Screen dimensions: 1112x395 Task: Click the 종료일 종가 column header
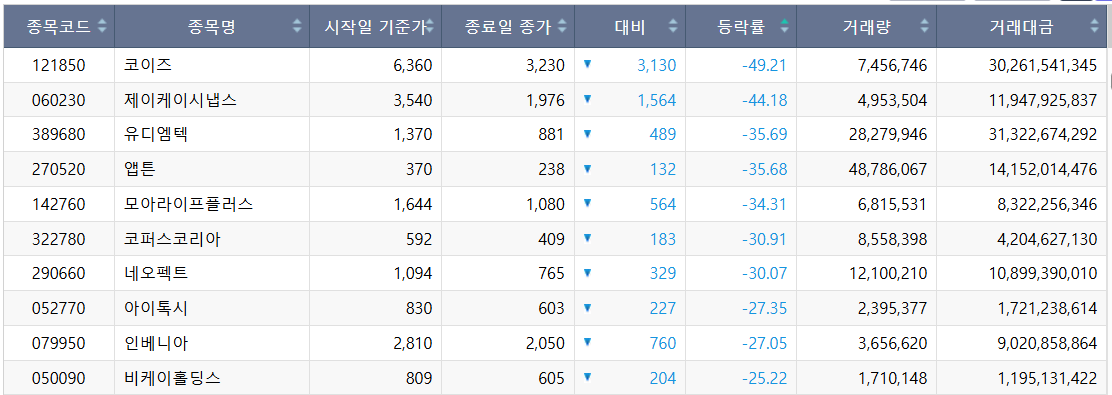(x=508, y=27)
